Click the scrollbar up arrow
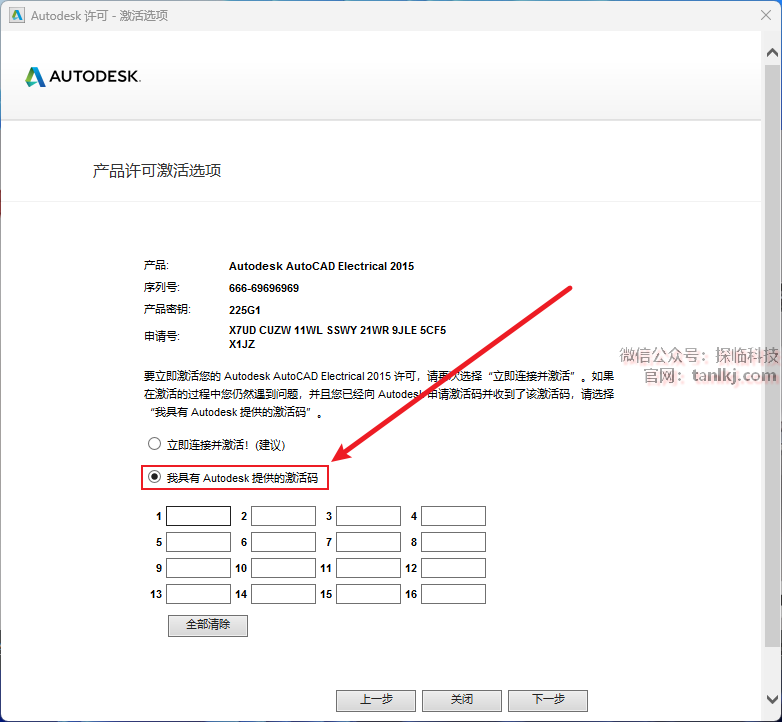Screen dimensions: 782x722 pos(772,52)
